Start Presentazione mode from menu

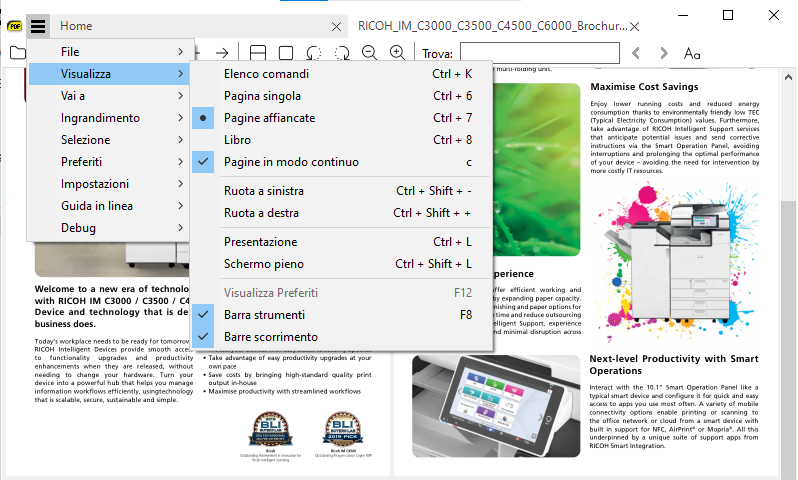pos(341,242)
